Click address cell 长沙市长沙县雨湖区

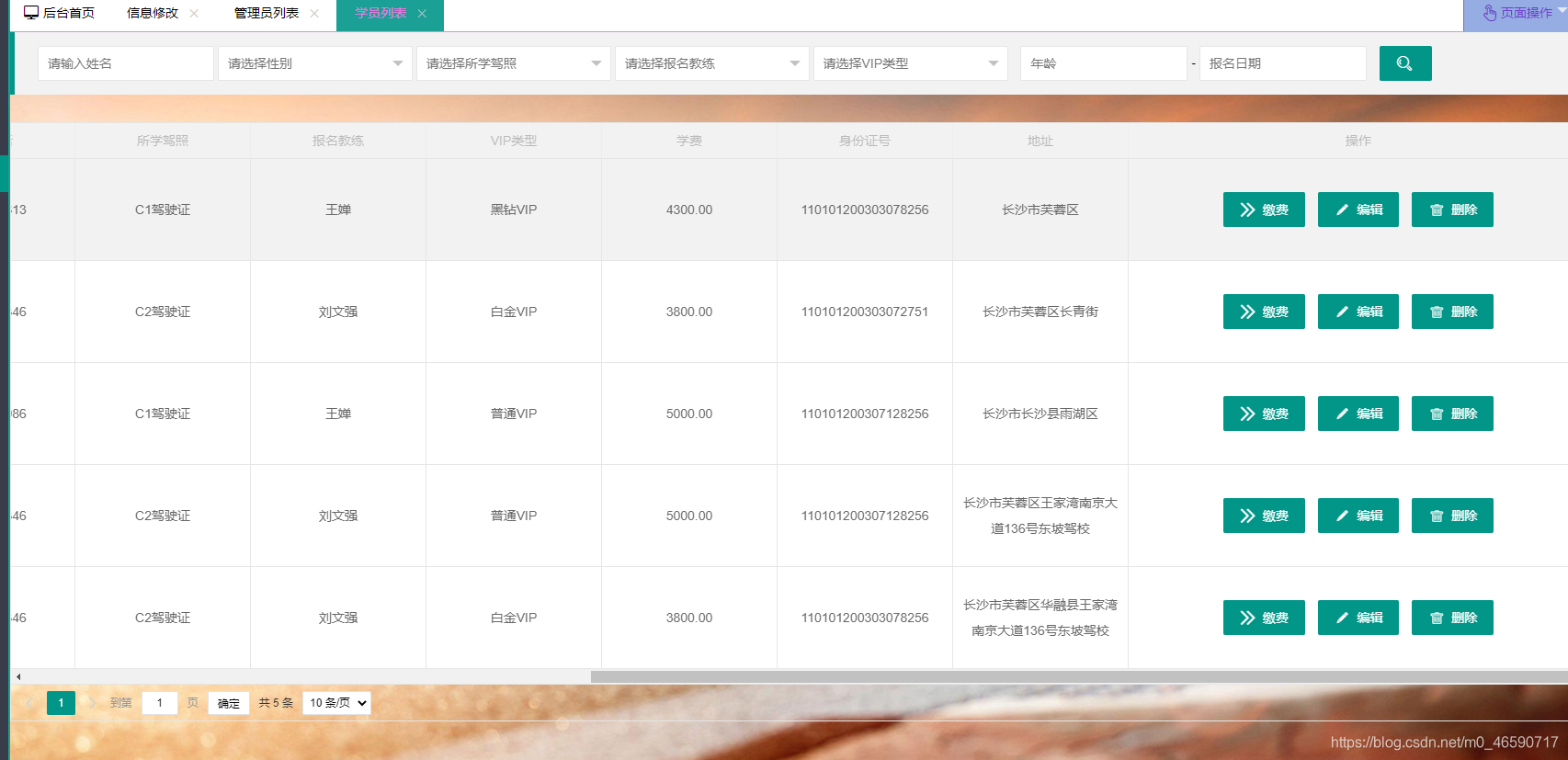1040,414
